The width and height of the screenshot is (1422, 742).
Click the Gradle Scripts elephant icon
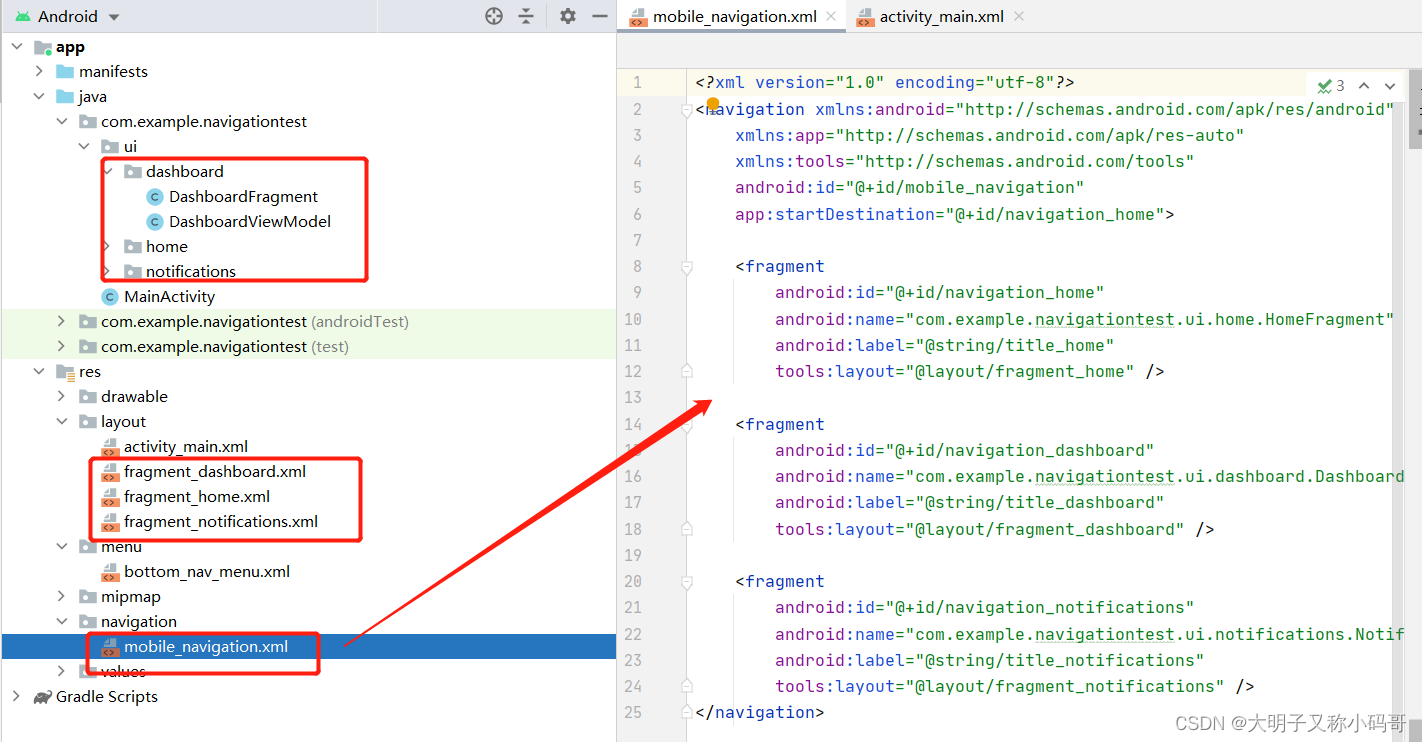(42, 697)
